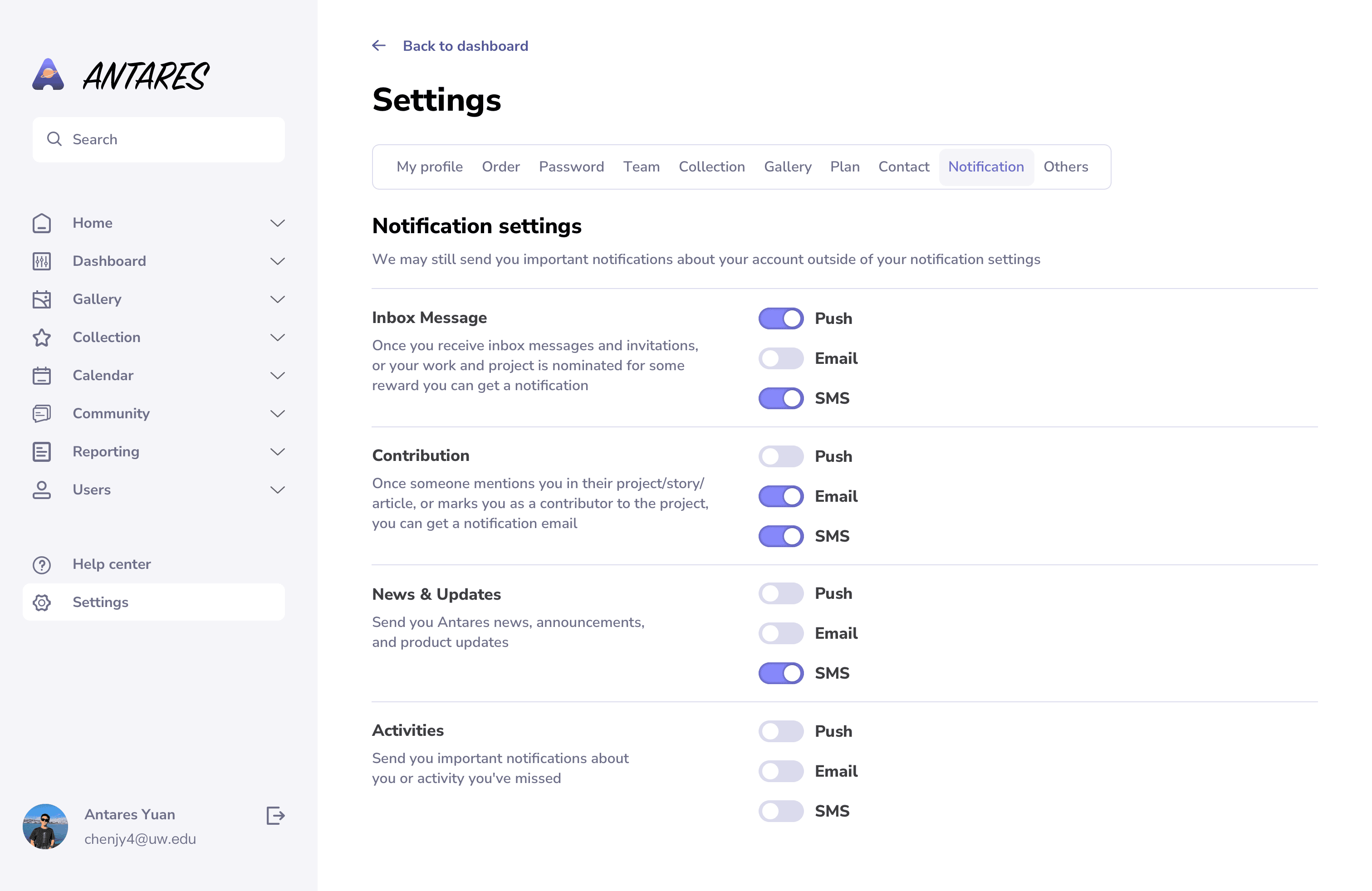Click the Calendar icon in sidebar
The width and height of the screenshot is (1372, 891).
point(41,375)
